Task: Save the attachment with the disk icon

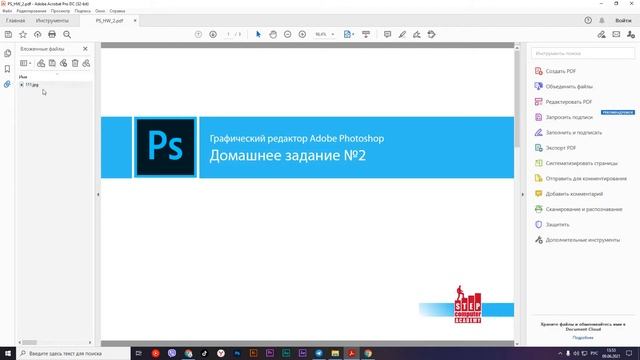Action: pos(52,63)
